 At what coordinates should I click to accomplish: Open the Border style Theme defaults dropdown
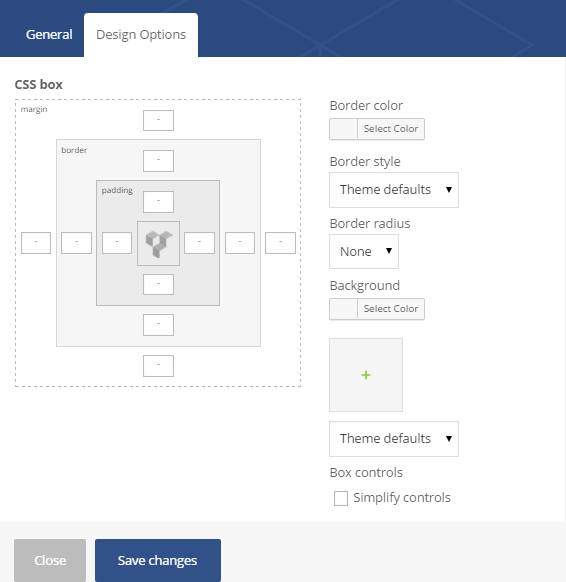(x=394, y=190)
